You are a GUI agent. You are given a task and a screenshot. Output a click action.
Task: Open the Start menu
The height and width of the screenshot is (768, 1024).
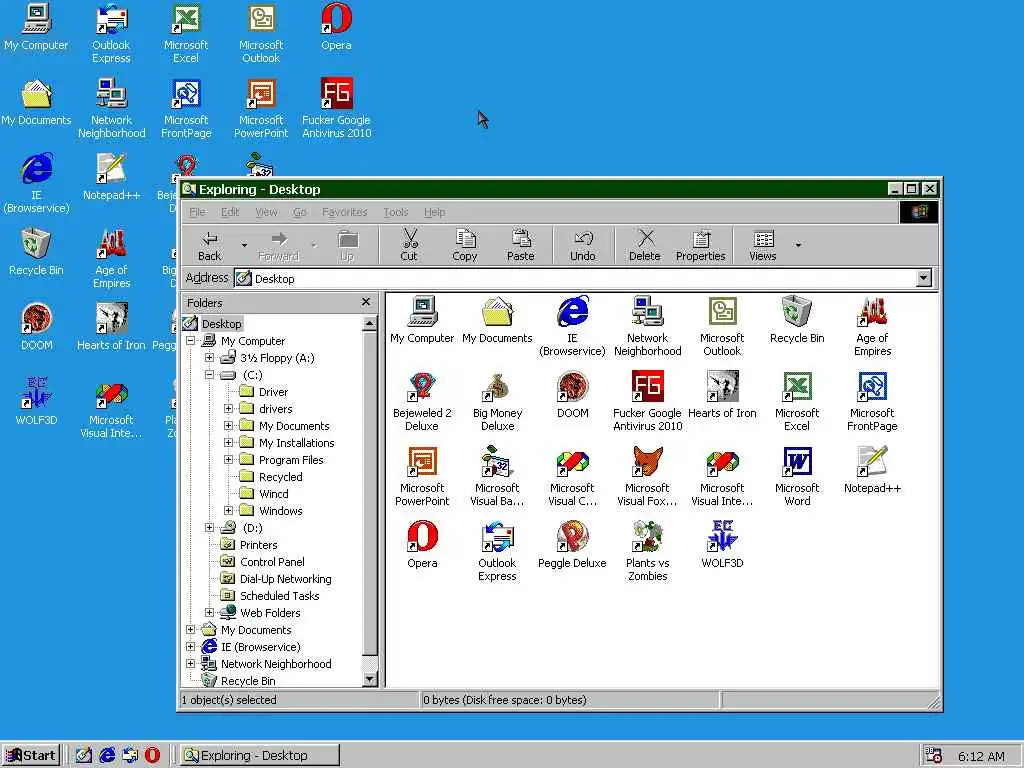[31, 756]
